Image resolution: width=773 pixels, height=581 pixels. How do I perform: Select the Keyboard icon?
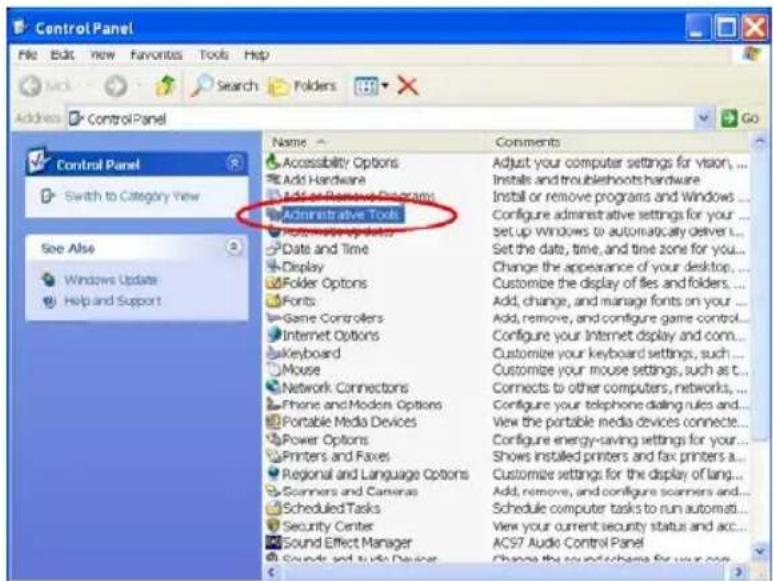tap(274, 352)
